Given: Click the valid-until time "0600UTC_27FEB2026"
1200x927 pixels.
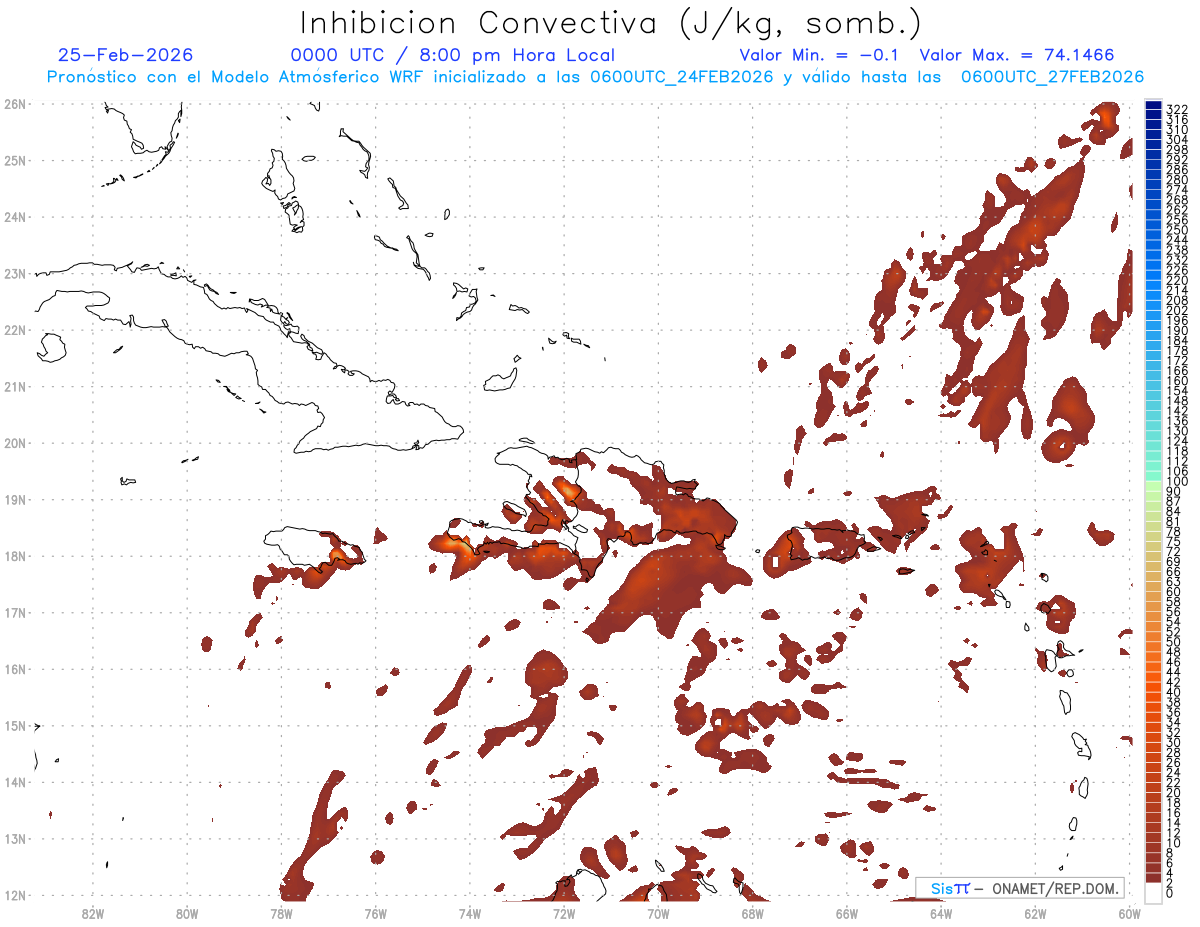Looking at the screenshot, I should pyautogui.click(x=1052, y=77).
